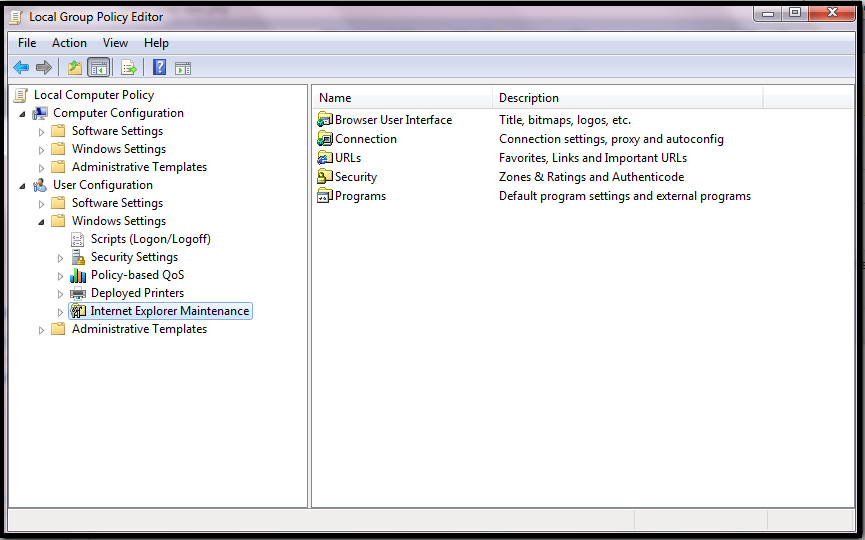Select Windows Settings label under Computer Configuration

119,149
